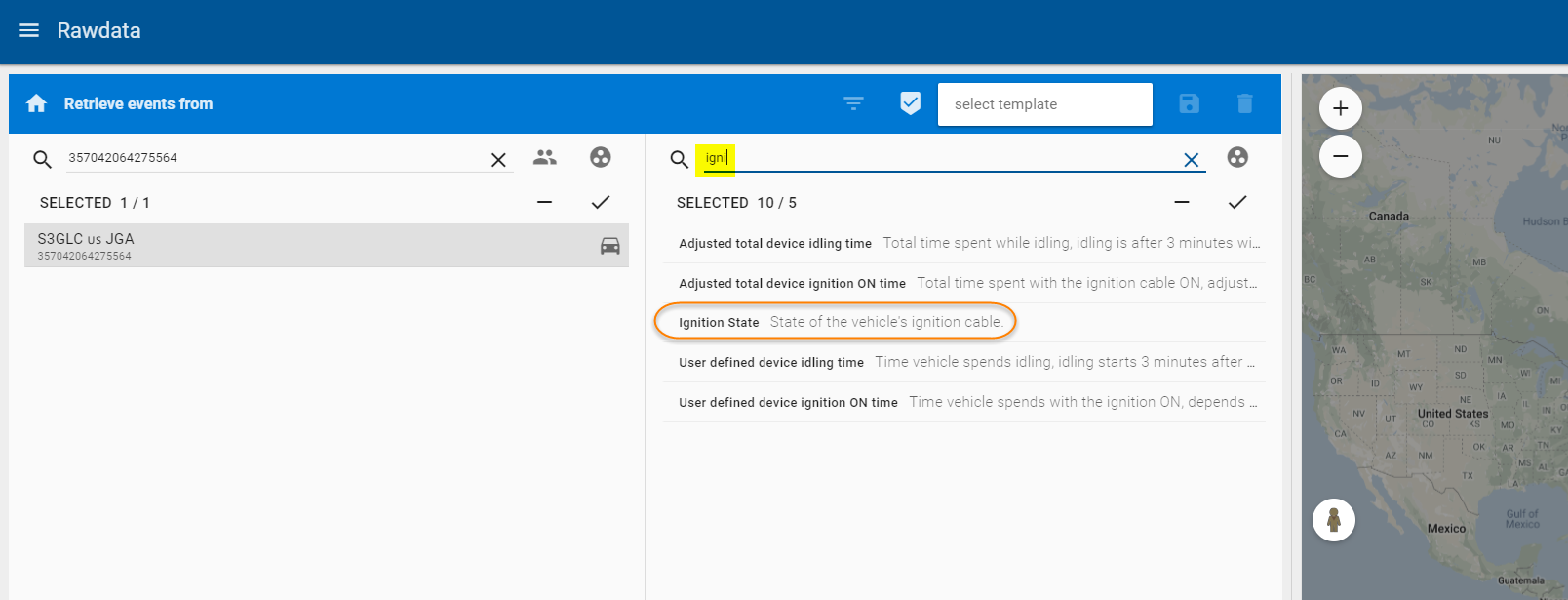The height and width of the screenshot is (600, 1568).
Task: Click the save template icon
Action: click(1189, 103)
